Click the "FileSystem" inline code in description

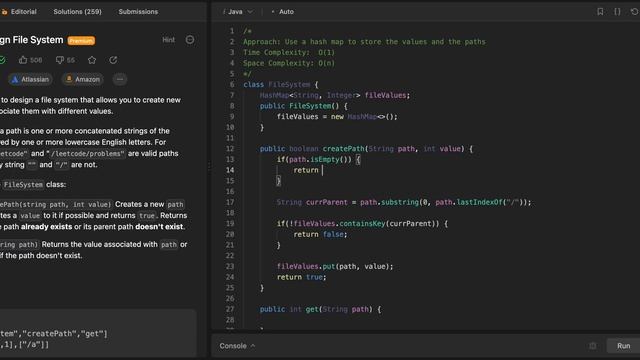(23, 185)
